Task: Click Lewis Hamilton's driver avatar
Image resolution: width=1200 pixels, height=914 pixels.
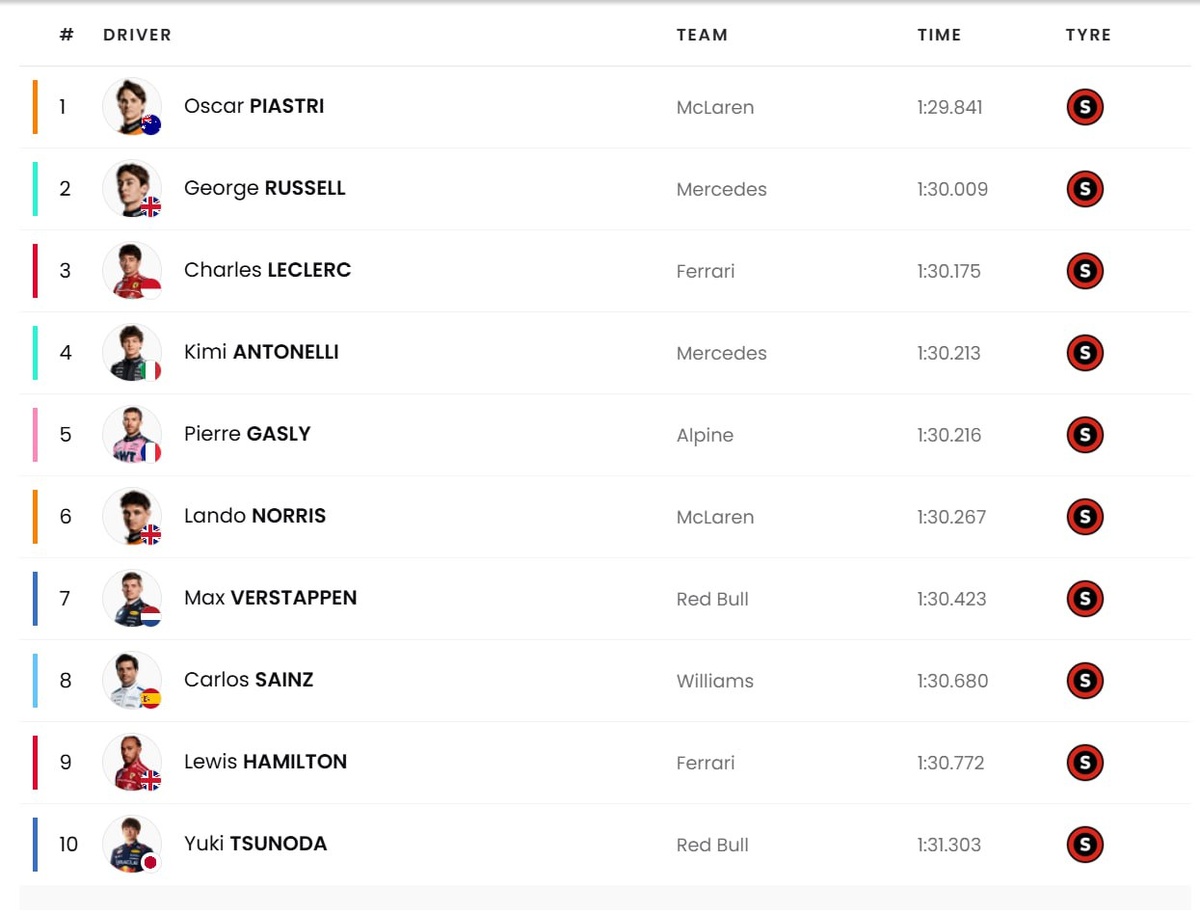Action: point(131,763)
